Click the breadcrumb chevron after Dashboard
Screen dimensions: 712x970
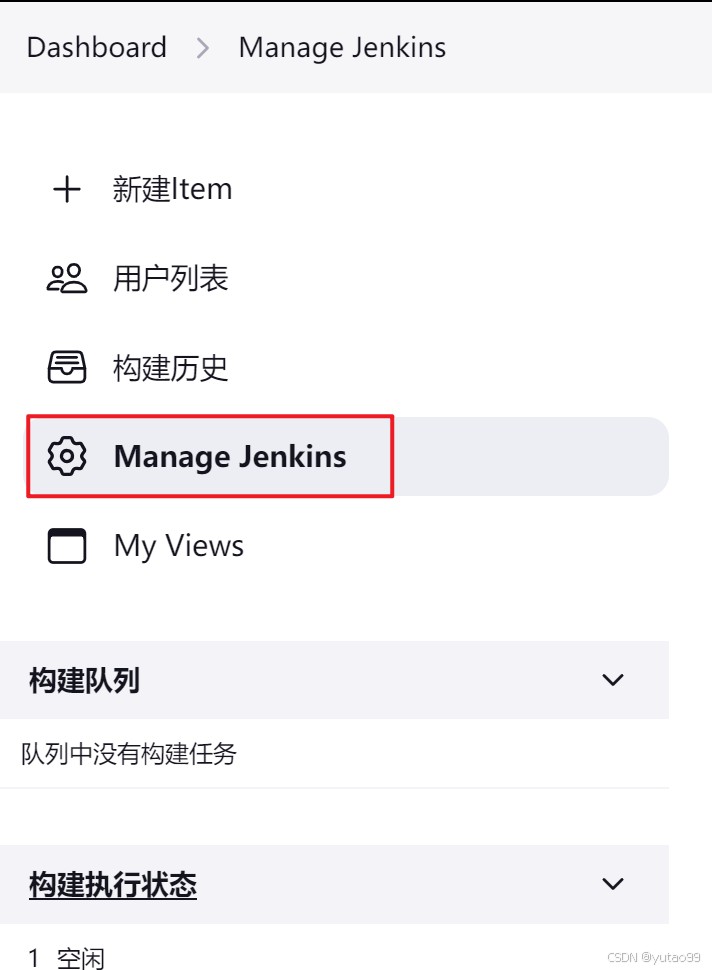(202, 48)
